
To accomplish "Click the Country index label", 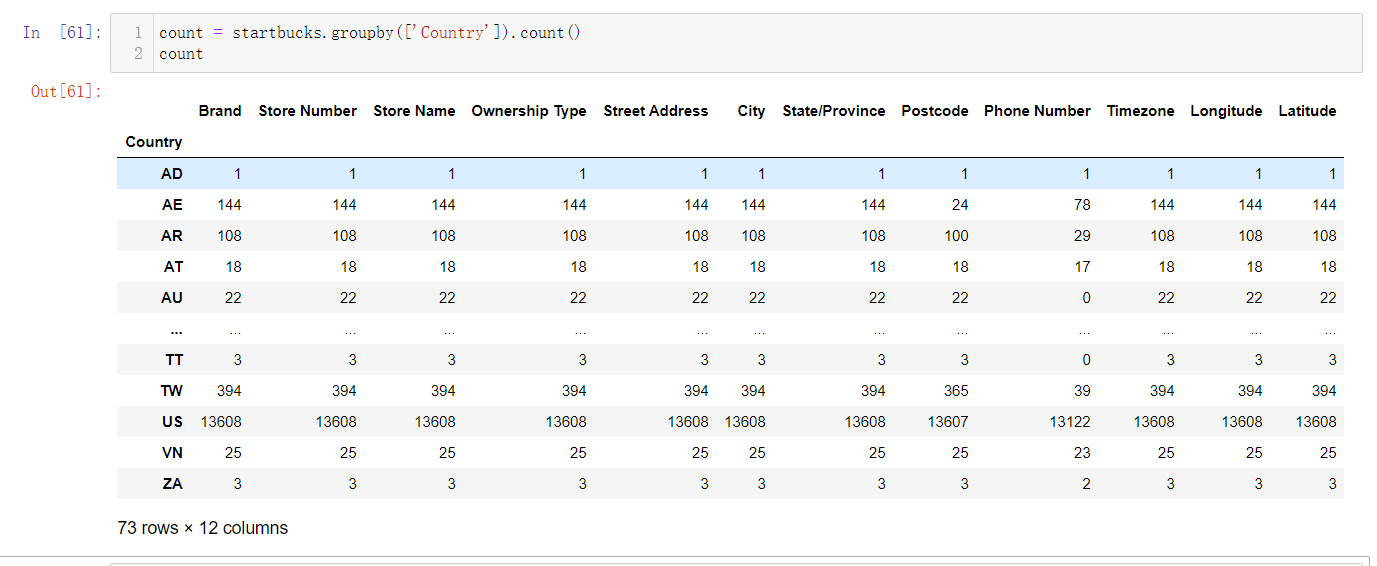I will pos(154,142).
